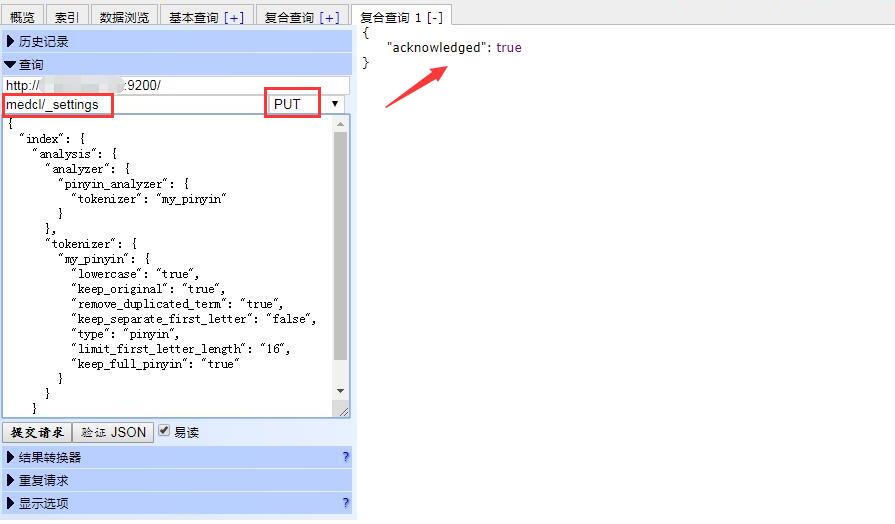Click the 验证 JSON button
The width and height of the screenshot is (895, 524).
113,432
